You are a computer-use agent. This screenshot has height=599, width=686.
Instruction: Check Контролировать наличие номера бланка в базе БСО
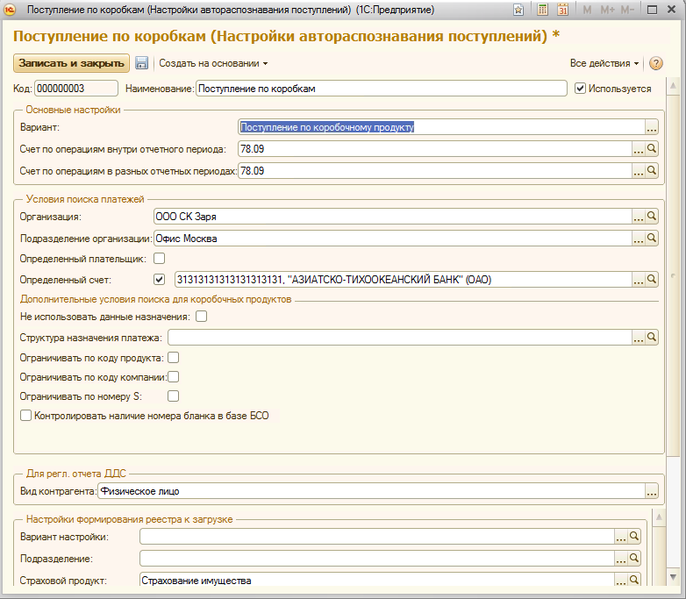pos(26,415)
